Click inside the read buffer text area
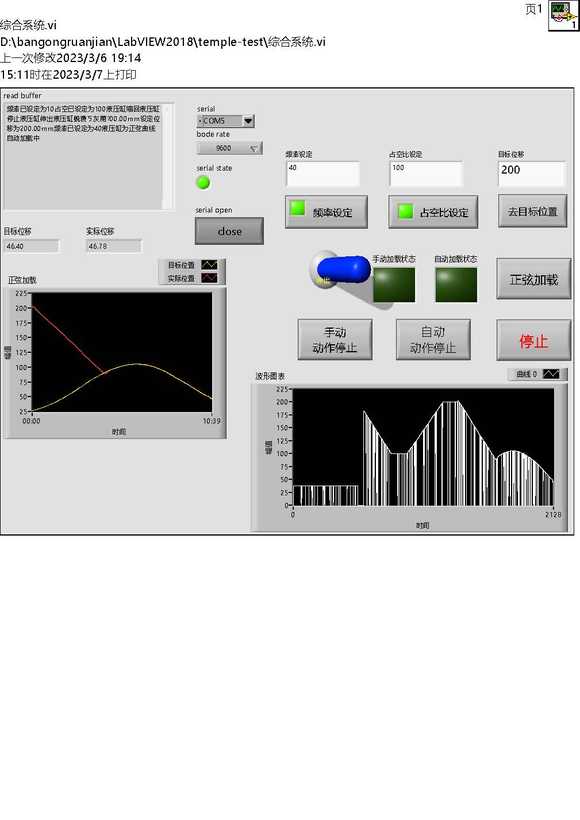This screenshot has width=580, height=820. click(x=84, y=156)
